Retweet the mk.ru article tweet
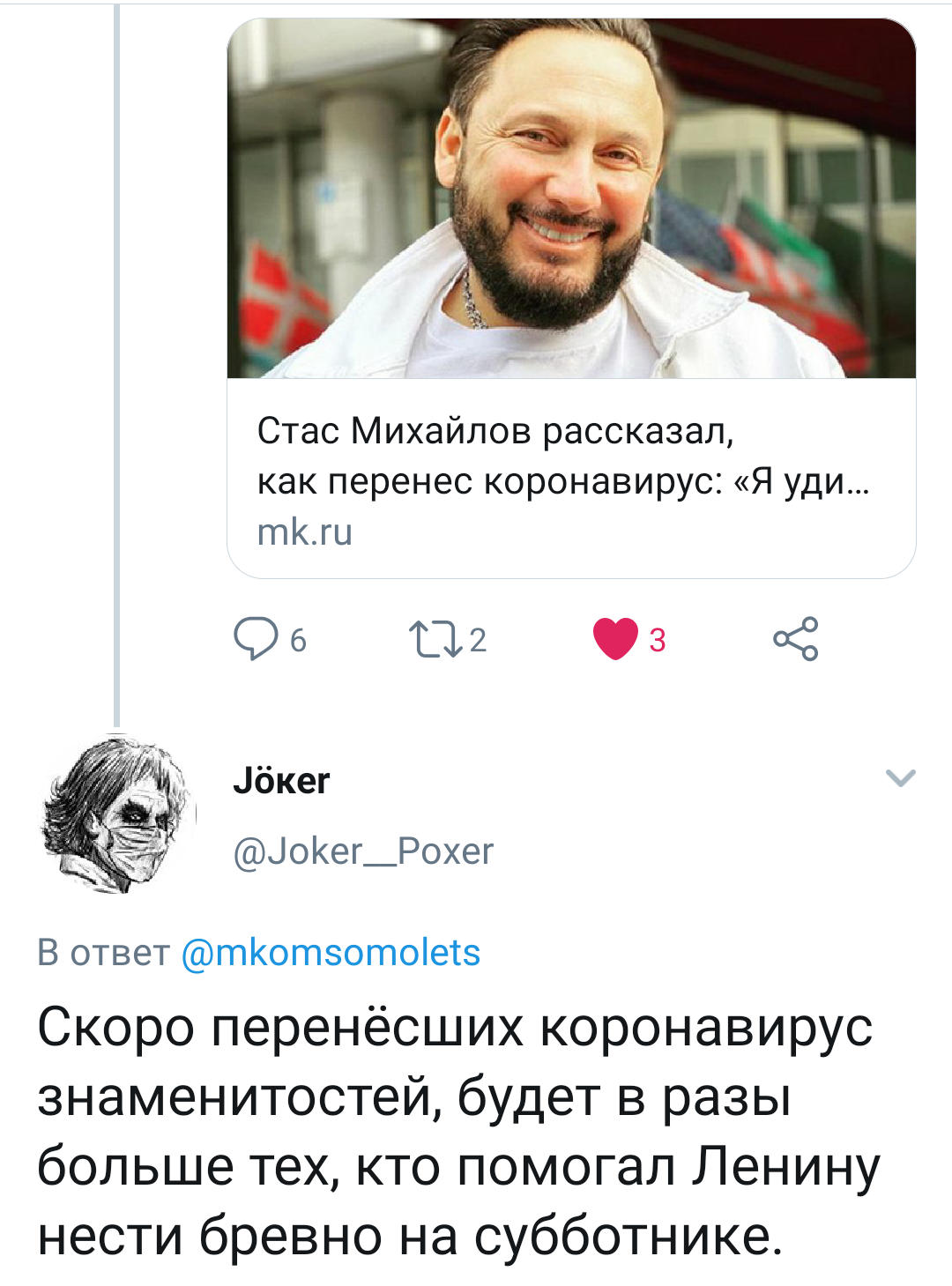952x1286 pixels. pos(435,640)
